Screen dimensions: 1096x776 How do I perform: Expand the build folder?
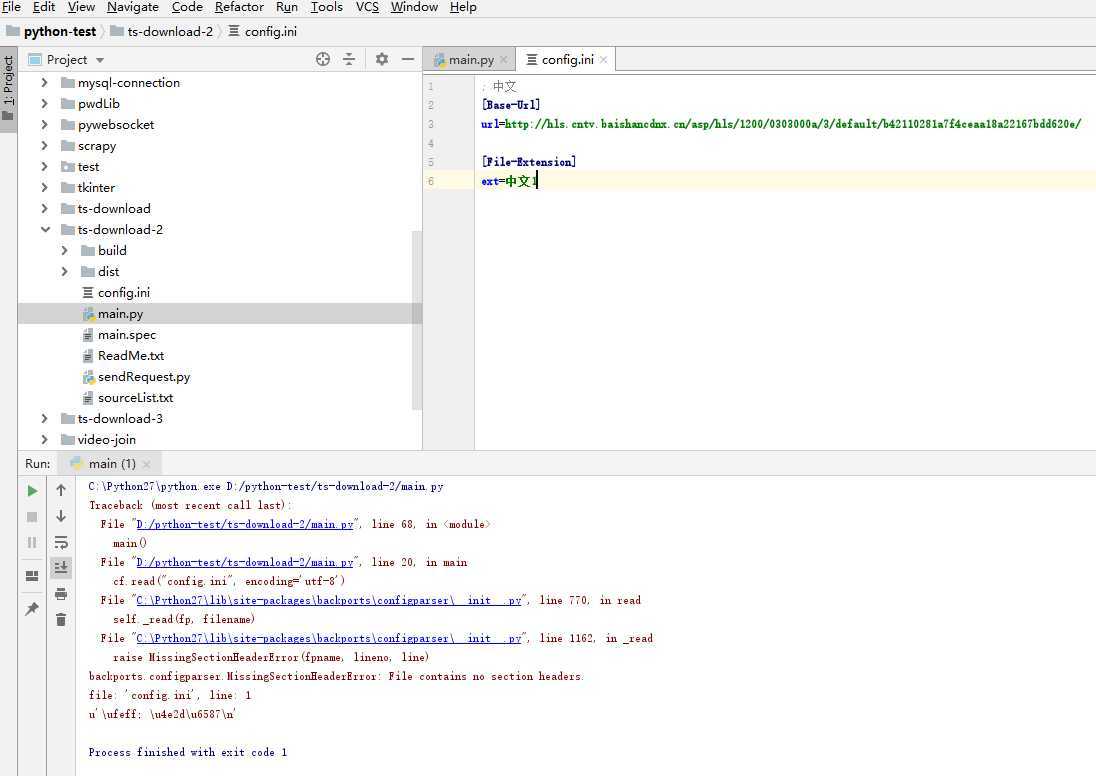(x=65, y=250)
